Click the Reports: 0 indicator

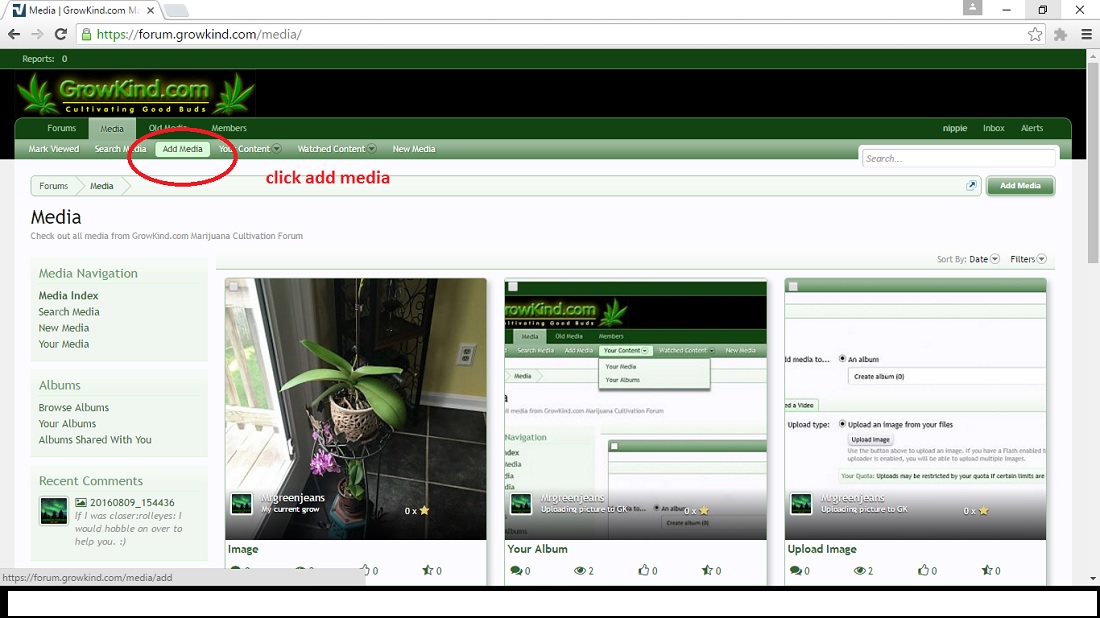[44, 59]
